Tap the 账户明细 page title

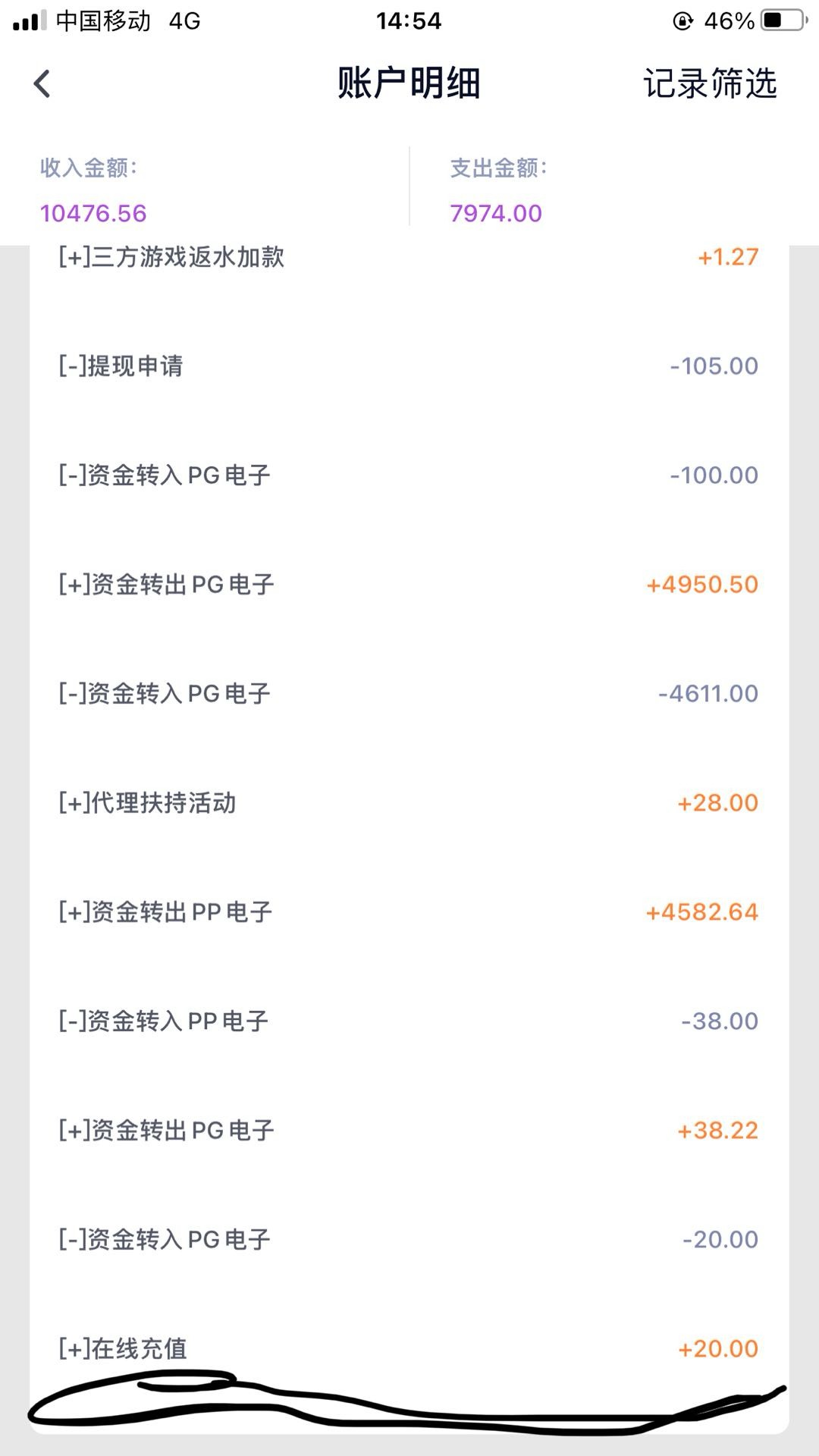click(x=409, y=83)
